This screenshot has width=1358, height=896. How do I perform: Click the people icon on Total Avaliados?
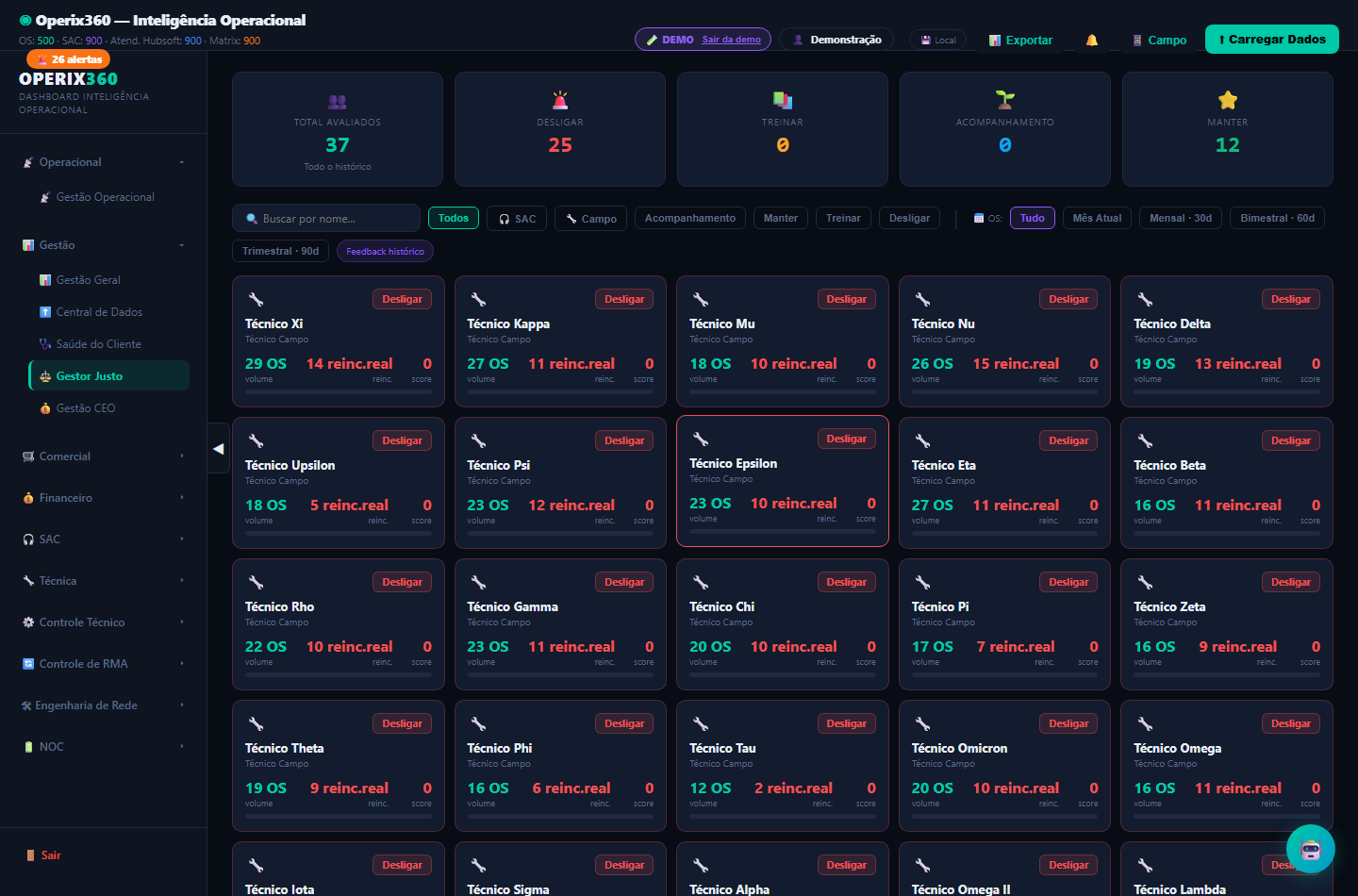pyautogui.click(x=338, y=101)
